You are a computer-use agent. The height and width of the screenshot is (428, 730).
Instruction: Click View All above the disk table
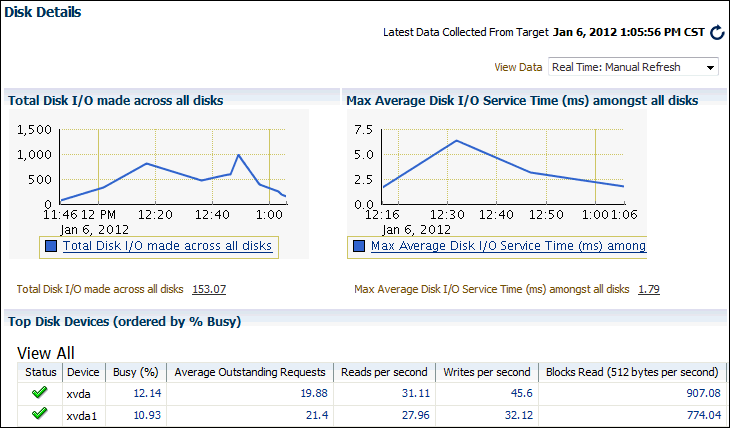[x=46, y=353]
